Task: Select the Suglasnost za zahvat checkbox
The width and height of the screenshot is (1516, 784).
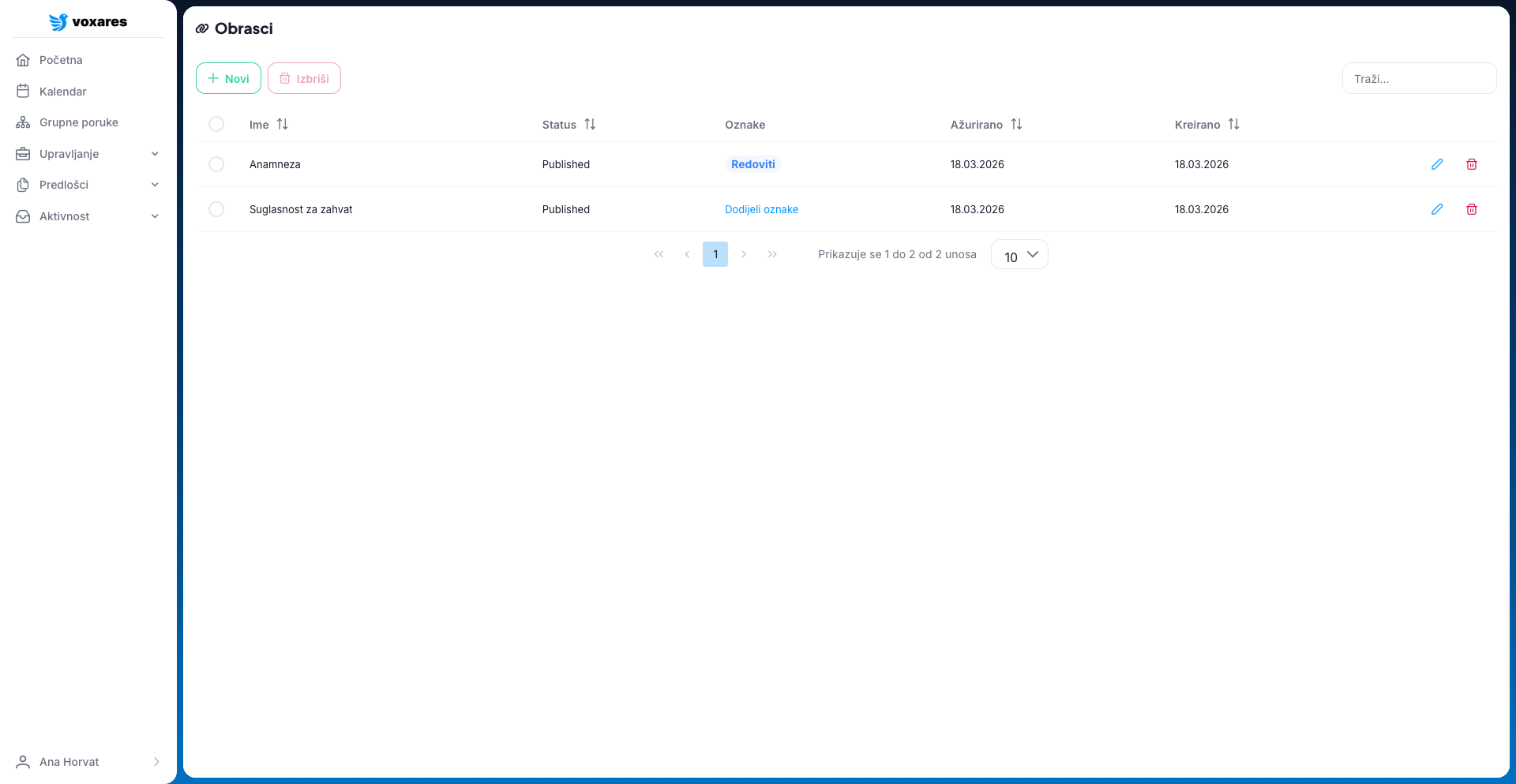Action: coord(216,209)
